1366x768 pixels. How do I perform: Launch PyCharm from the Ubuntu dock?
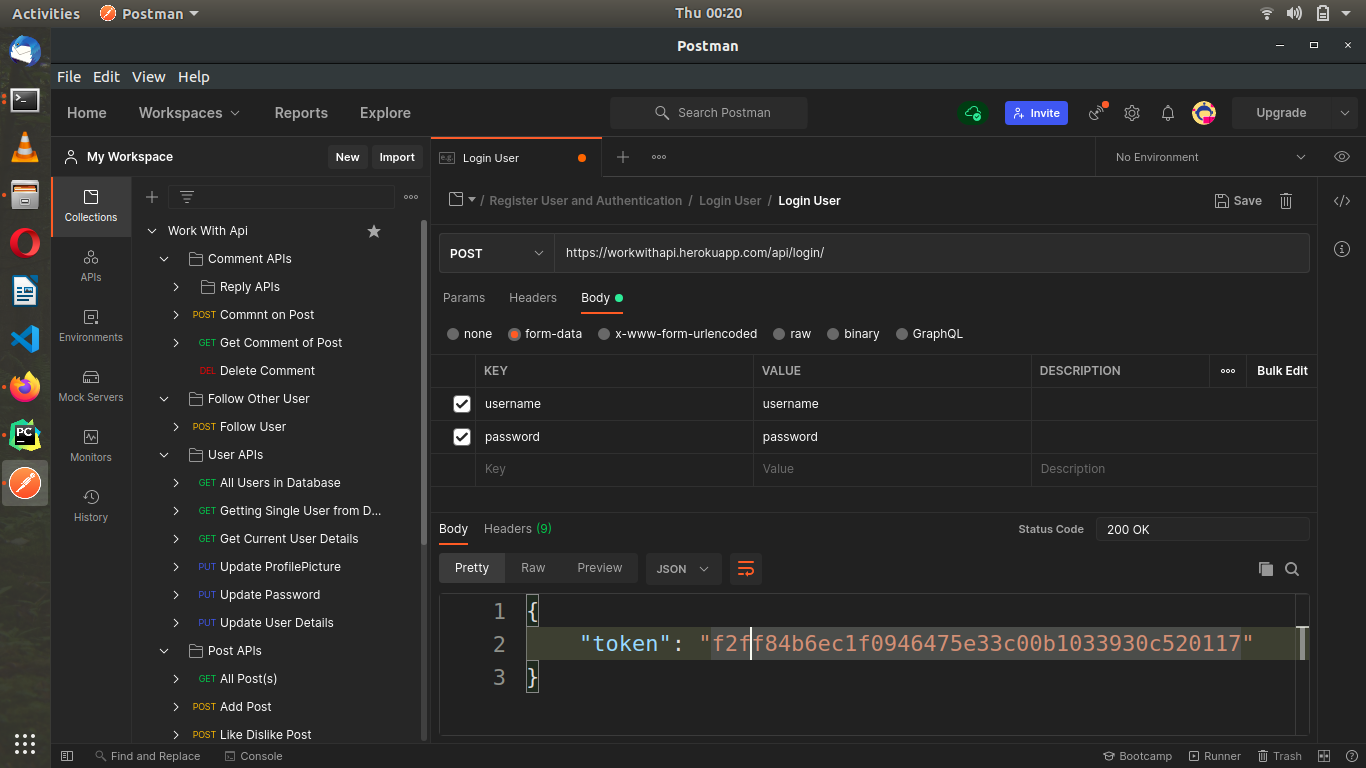point(25,435)
